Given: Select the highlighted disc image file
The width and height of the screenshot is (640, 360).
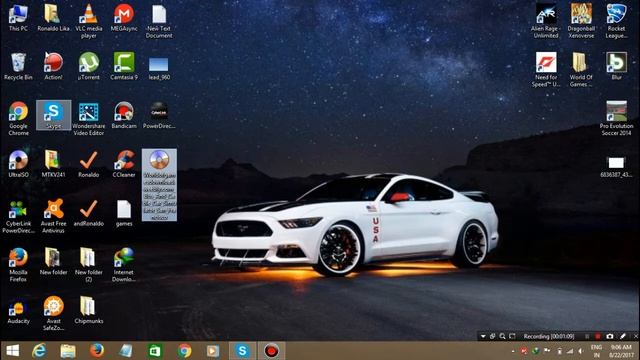Looking at the screenshot, I should point(159,185).
